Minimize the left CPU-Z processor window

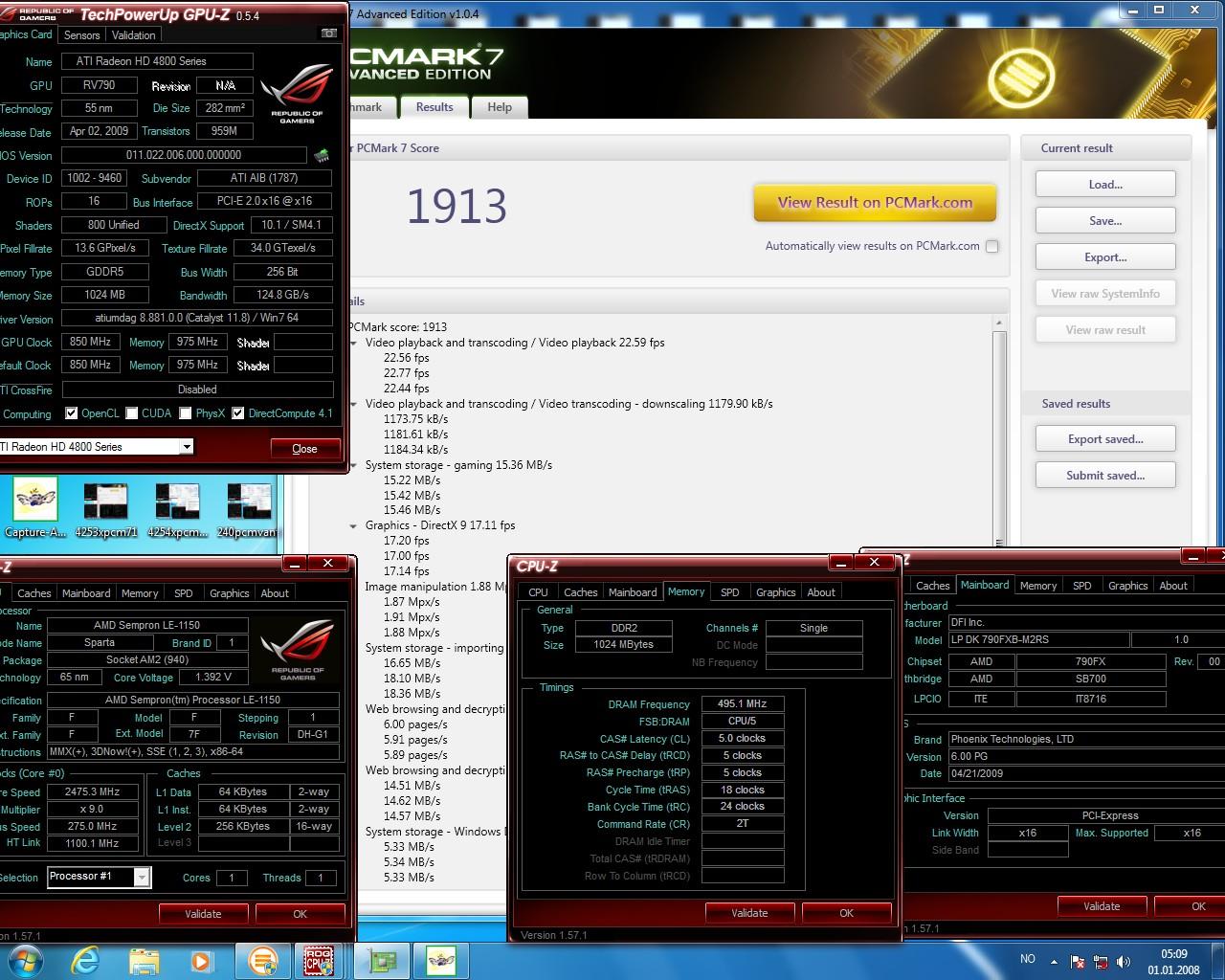tap(295, 563)
